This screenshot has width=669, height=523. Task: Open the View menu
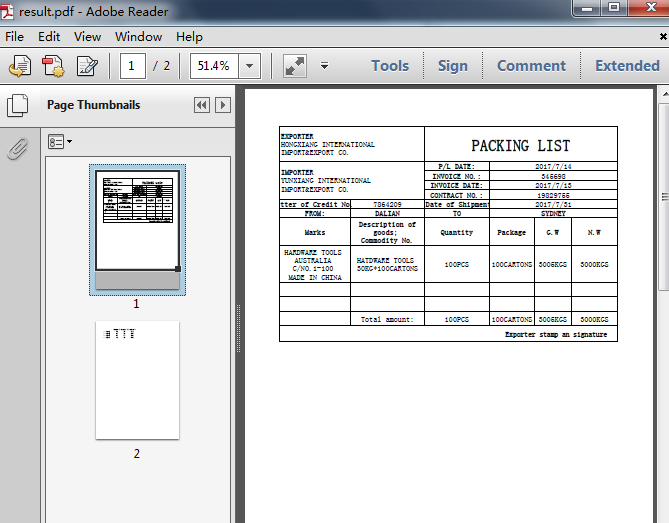(87, 37)
